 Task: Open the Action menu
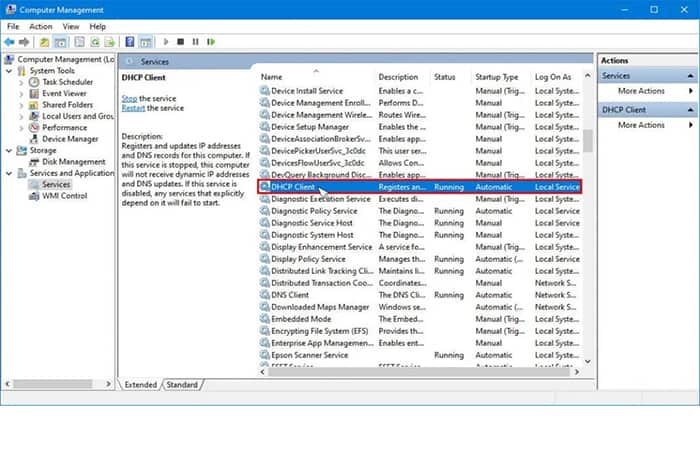pos(41,27)
